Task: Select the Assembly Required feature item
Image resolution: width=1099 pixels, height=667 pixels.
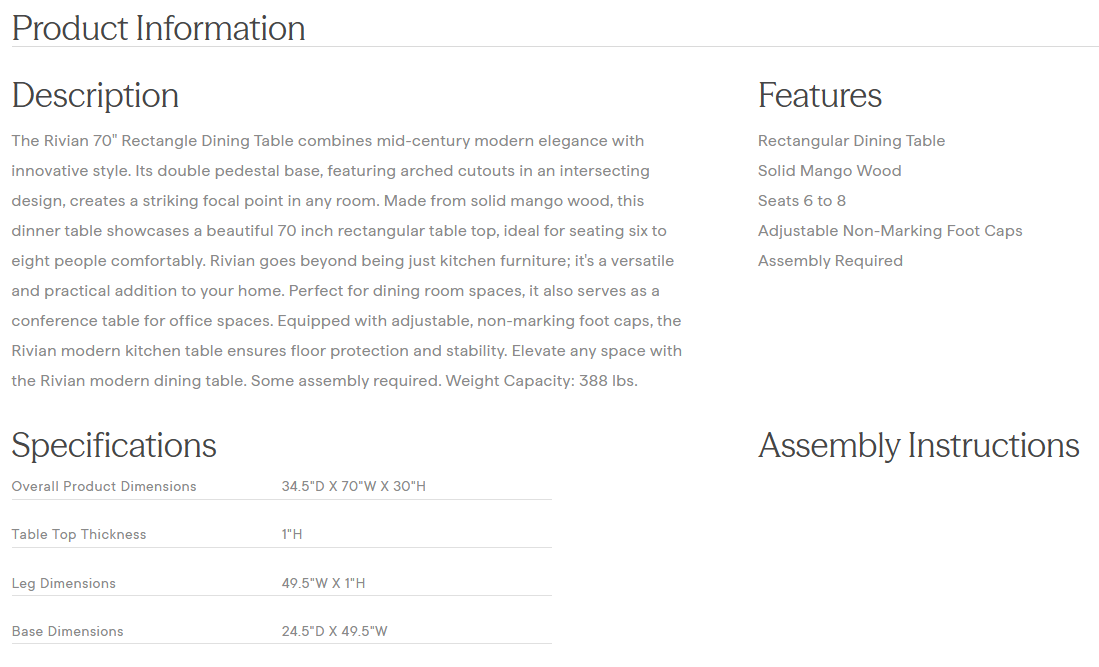Action: (x=830, y=261)
